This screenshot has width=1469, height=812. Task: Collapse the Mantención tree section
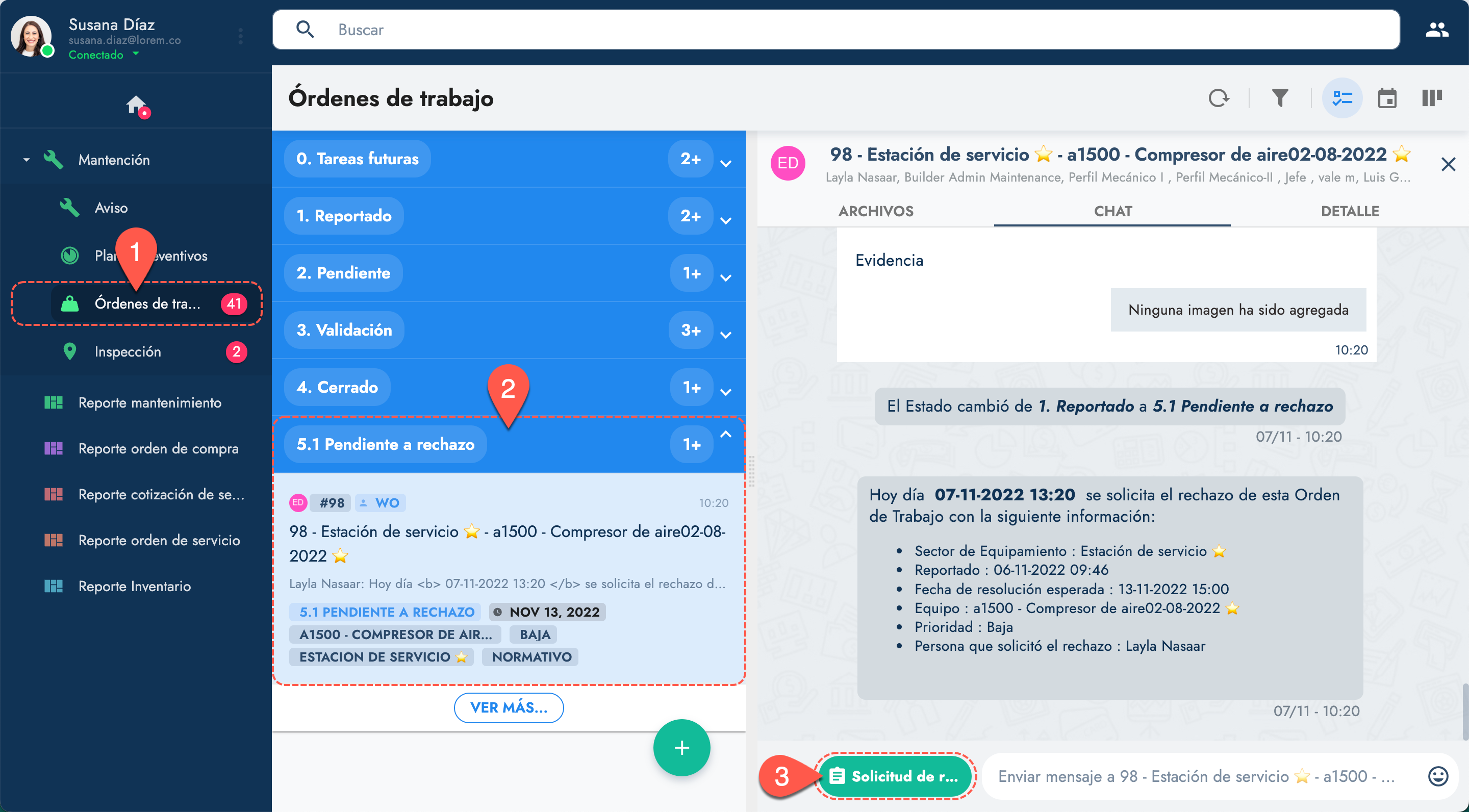[x=26, y=160]
